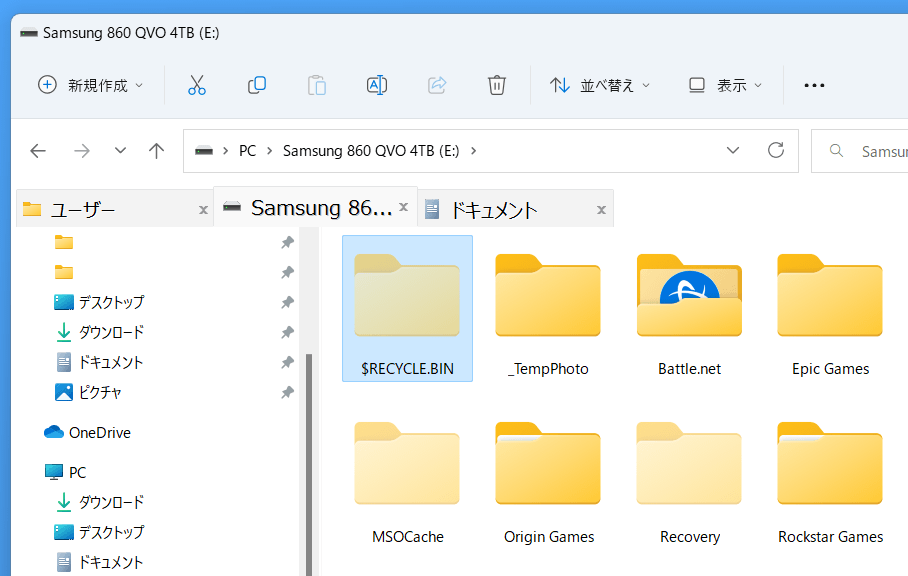The width and height of the screenshot is (908, 576).
Task: Open pinned ドキュメント in quick access
Action: 98,362
